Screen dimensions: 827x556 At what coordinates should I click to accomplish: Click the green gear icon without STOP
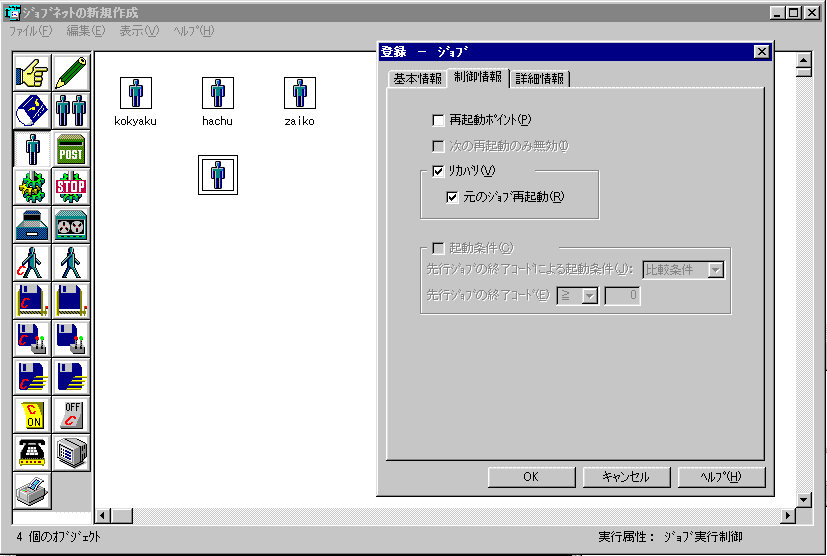(x=32, y=187)
